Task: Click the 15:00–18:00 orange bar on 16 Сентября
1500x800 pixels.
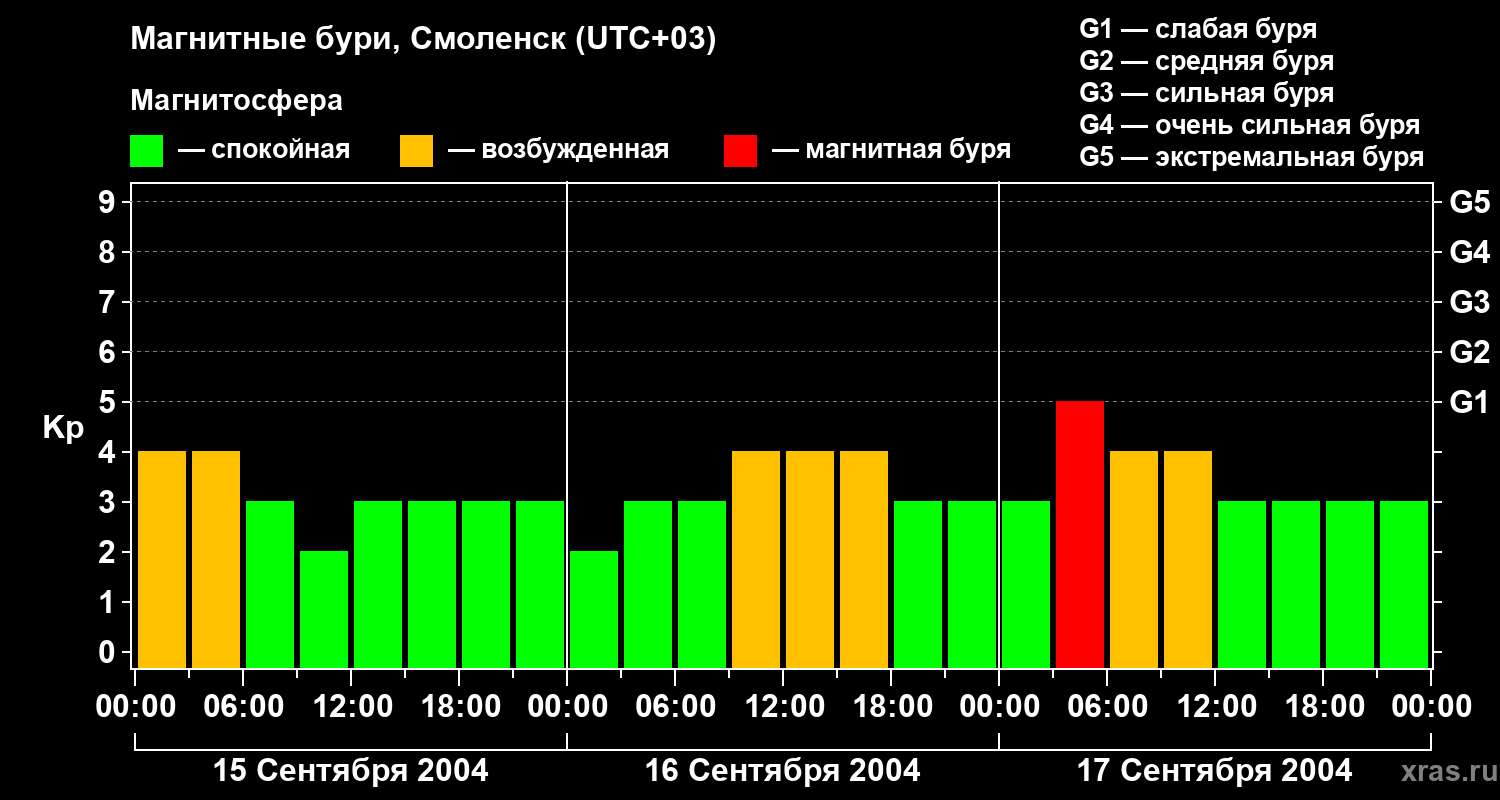Action: point(864,559)
